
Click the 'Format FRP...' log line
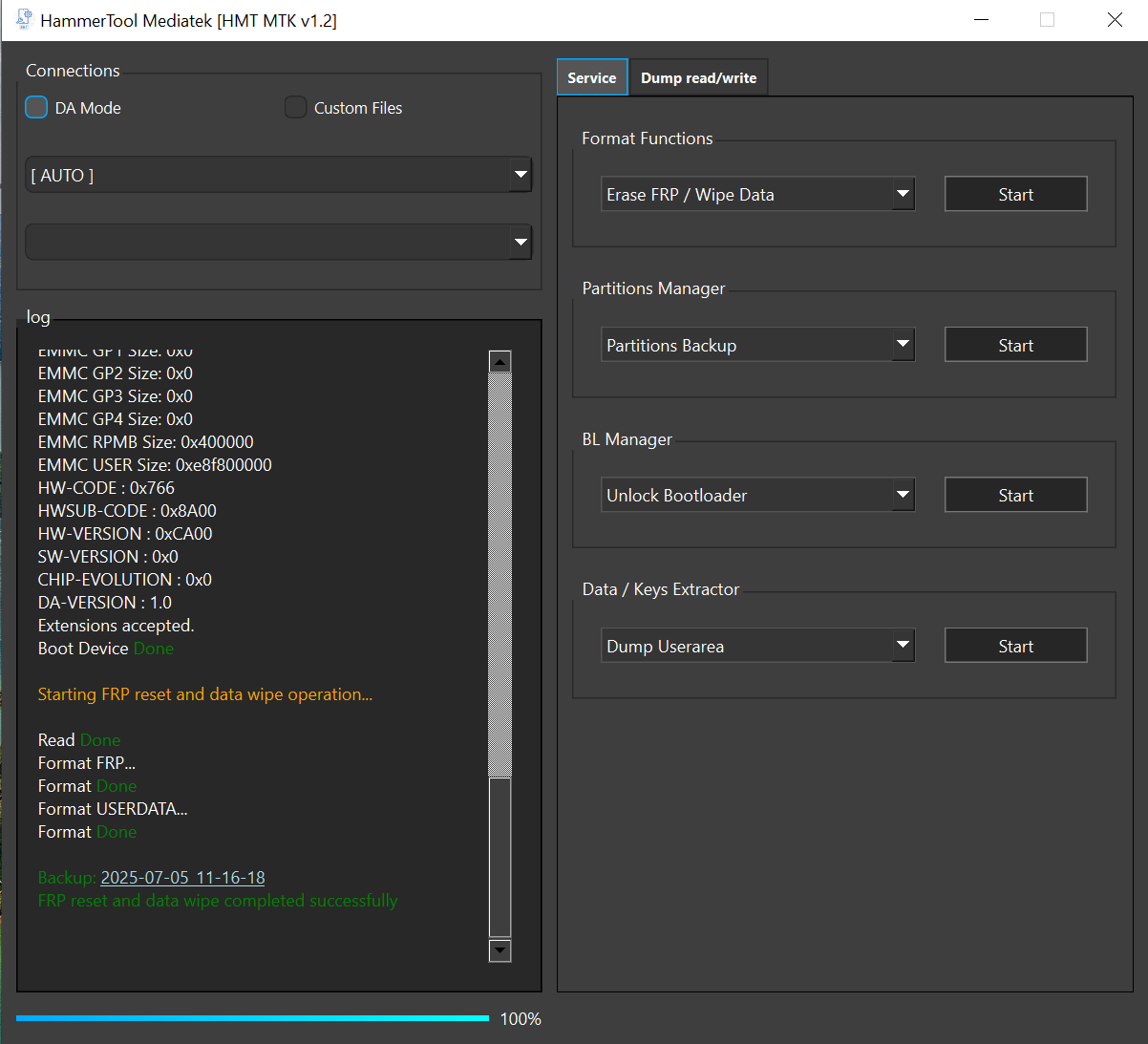click(87, 762)
